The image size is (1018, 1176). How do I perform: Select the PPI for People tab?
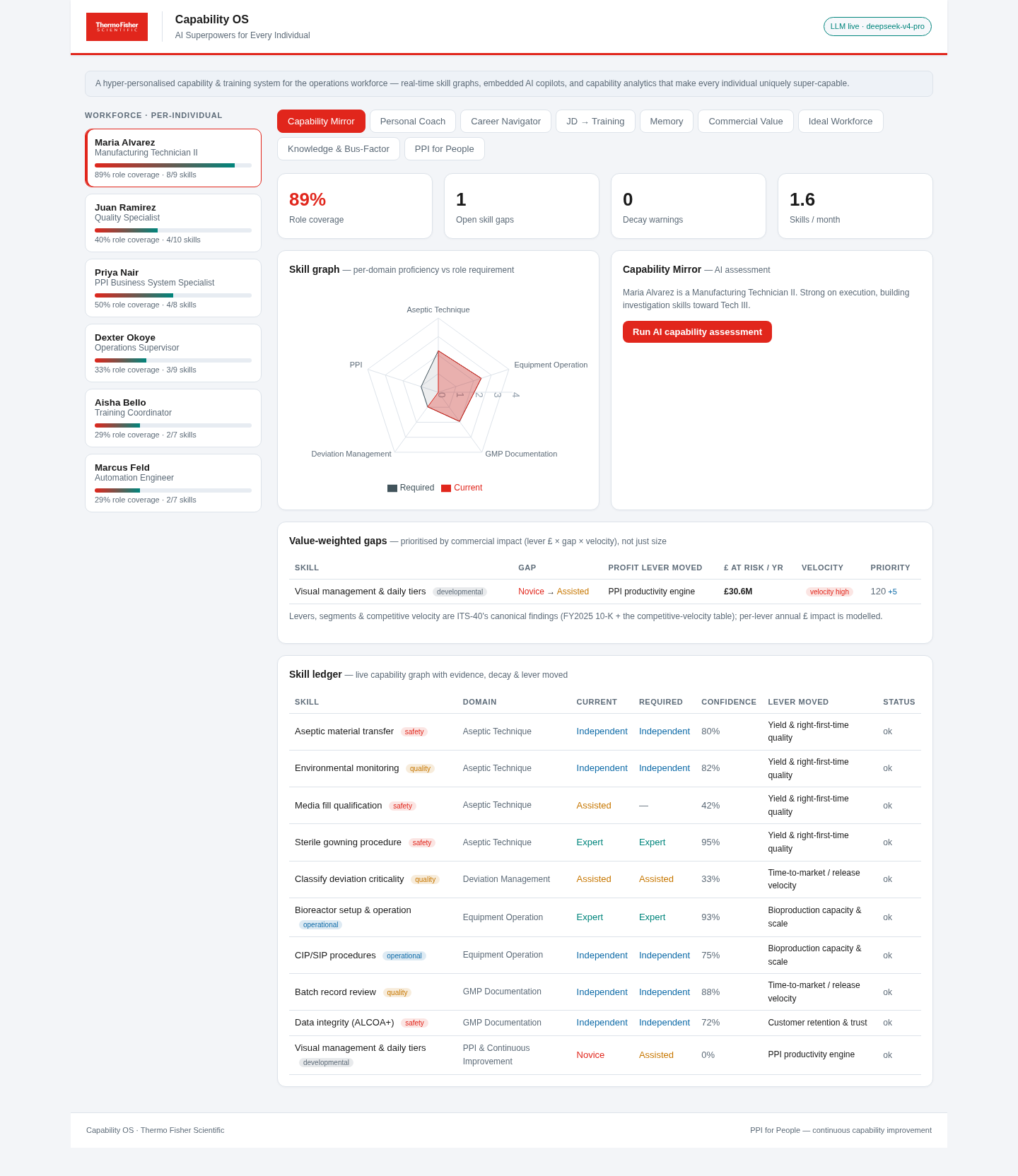coord(445,149)
